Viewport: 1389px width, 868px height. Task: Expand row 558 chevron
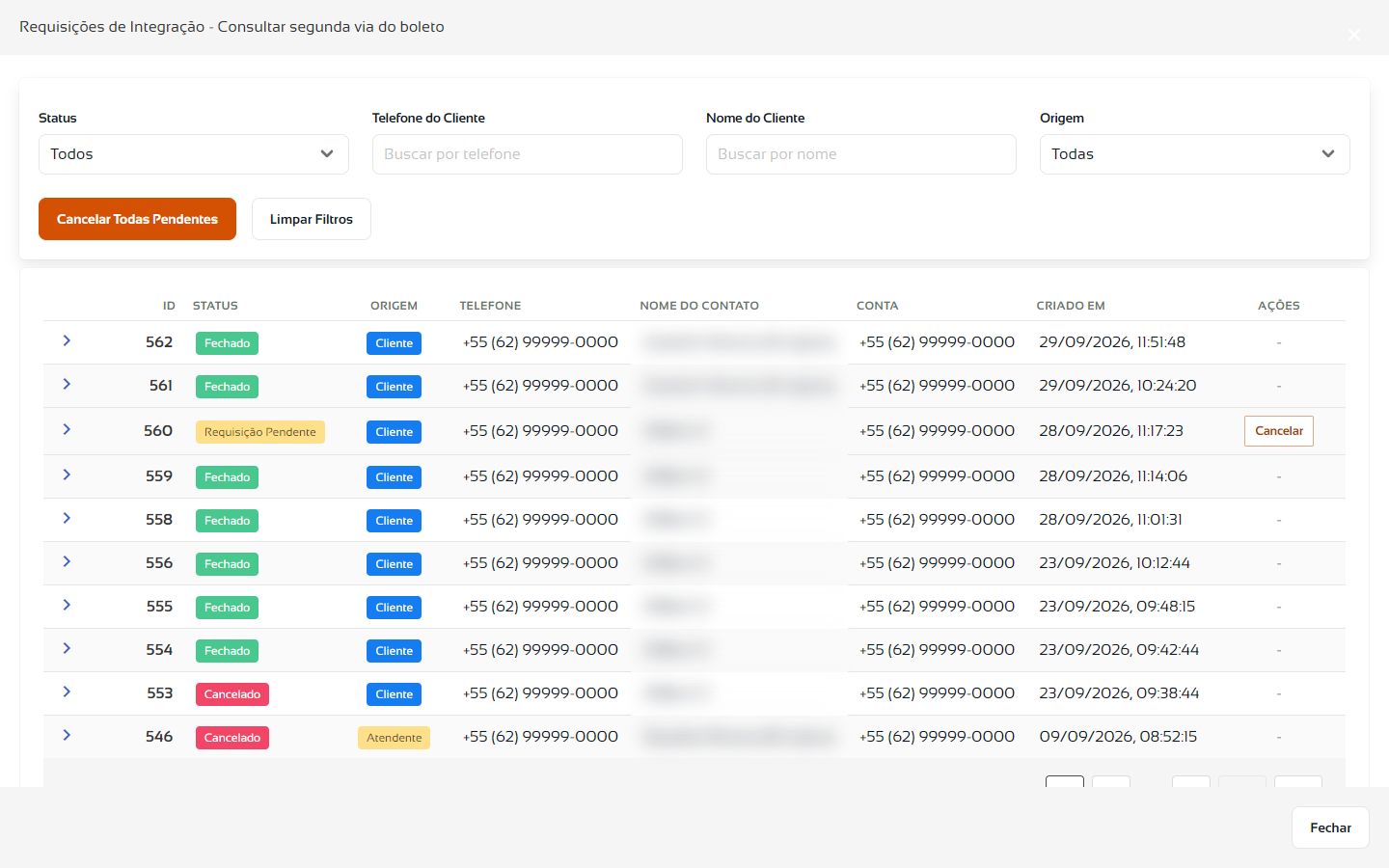(x=67, y=518)
